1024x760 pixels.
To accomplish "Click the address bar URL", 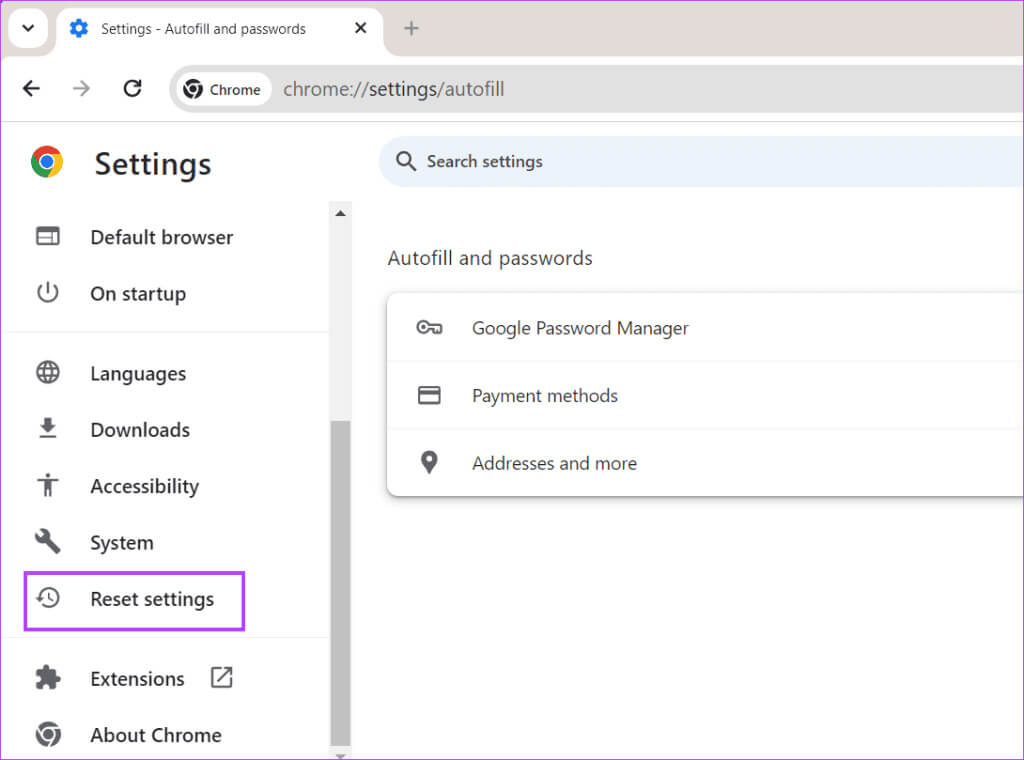I will (394, 89).
